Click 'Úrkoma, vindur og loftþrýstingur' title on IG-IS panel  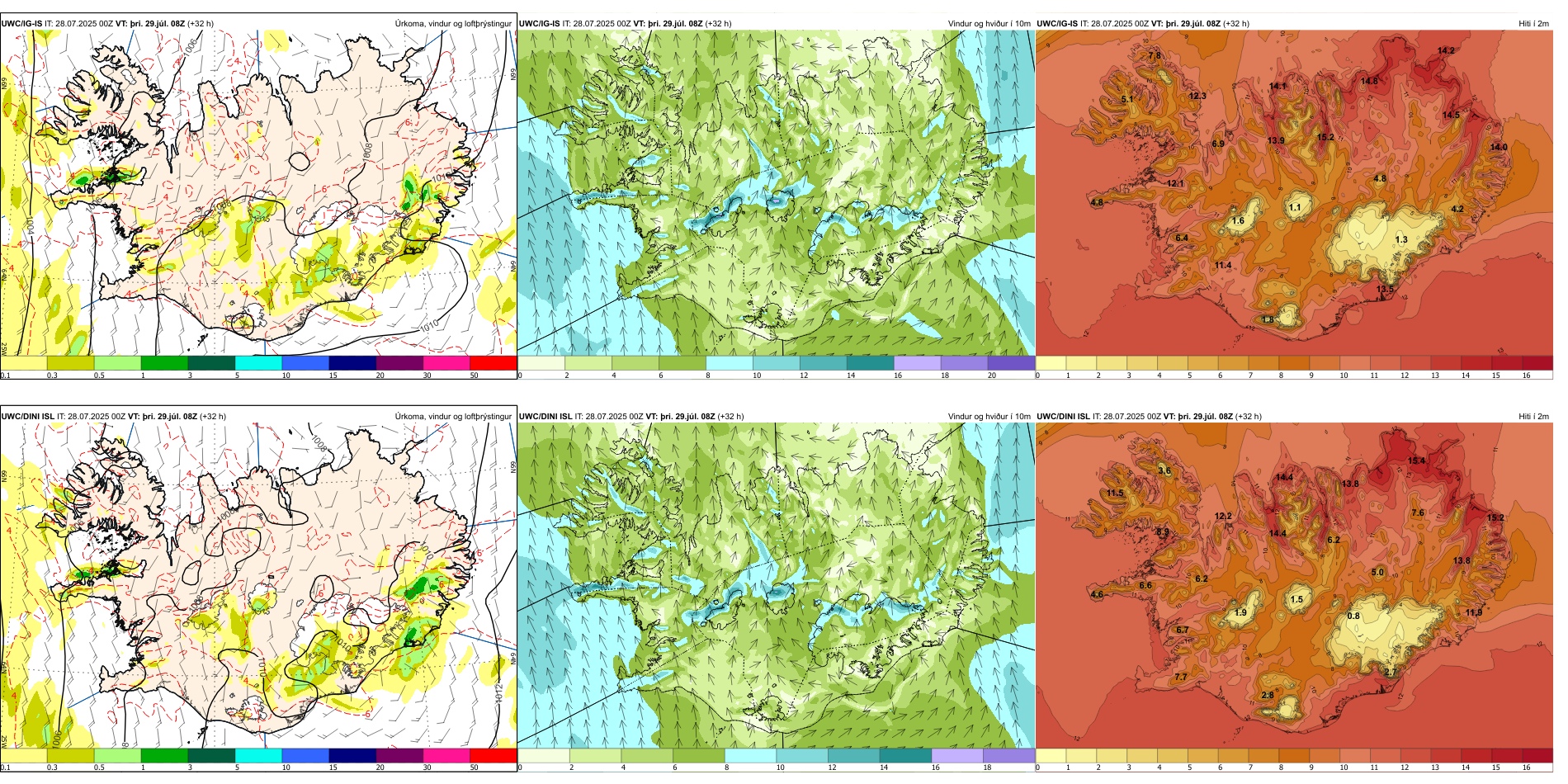[x=453, y=24]
